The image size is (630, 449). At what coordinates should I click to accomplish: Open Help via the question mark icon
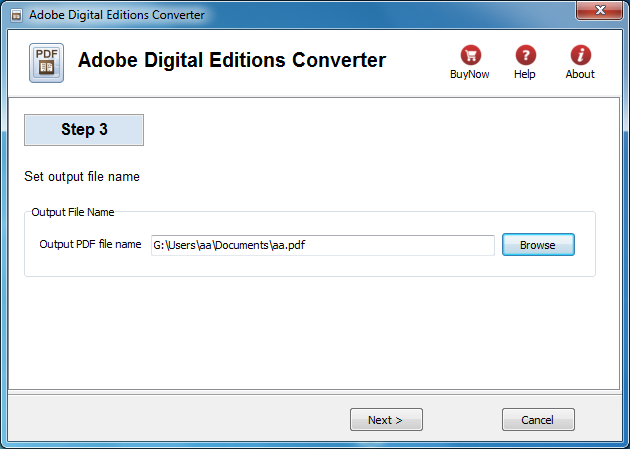(x=526, y=55)
